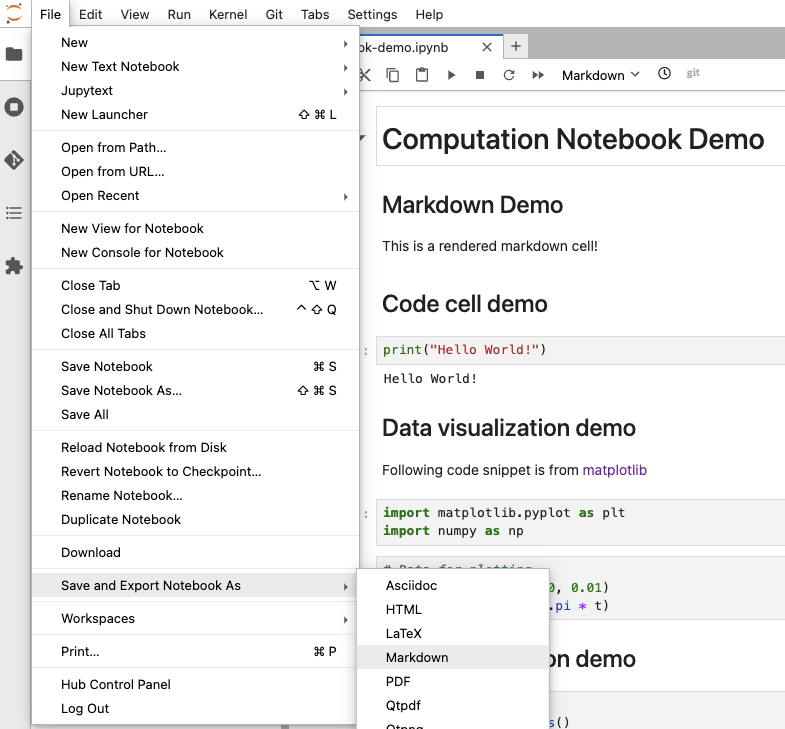Choose New Console for Notebook
This screenshot has height=729, width=785.
[195, 253]
